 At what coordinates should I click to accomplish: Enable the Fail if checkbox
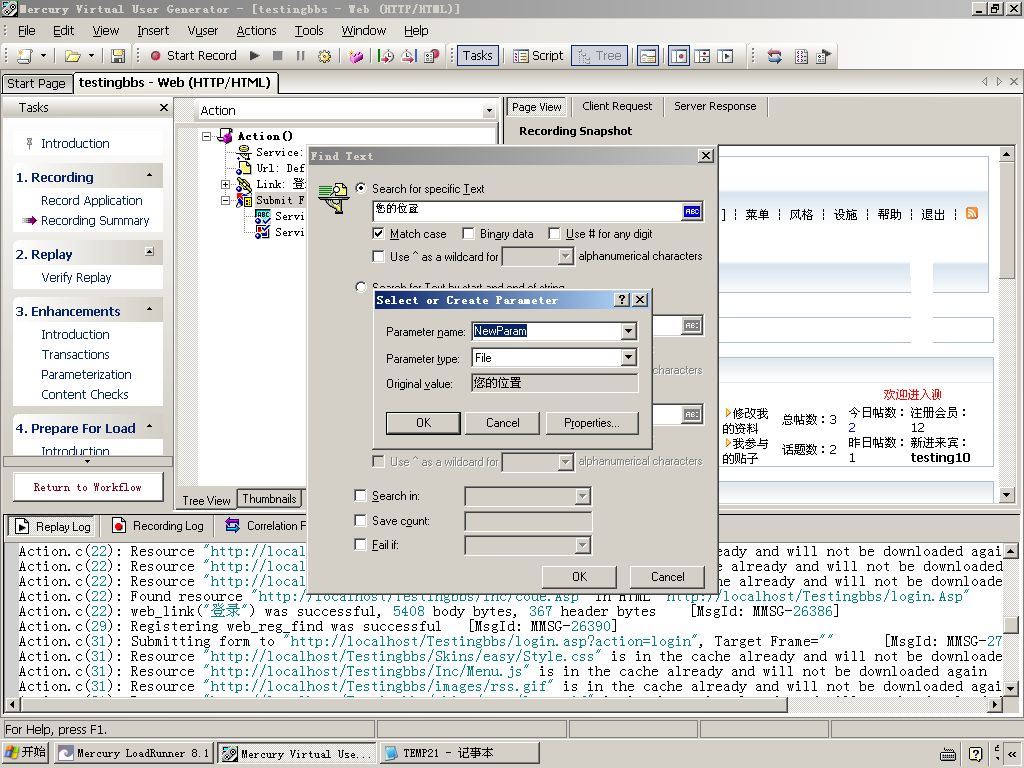pos(360,544)
